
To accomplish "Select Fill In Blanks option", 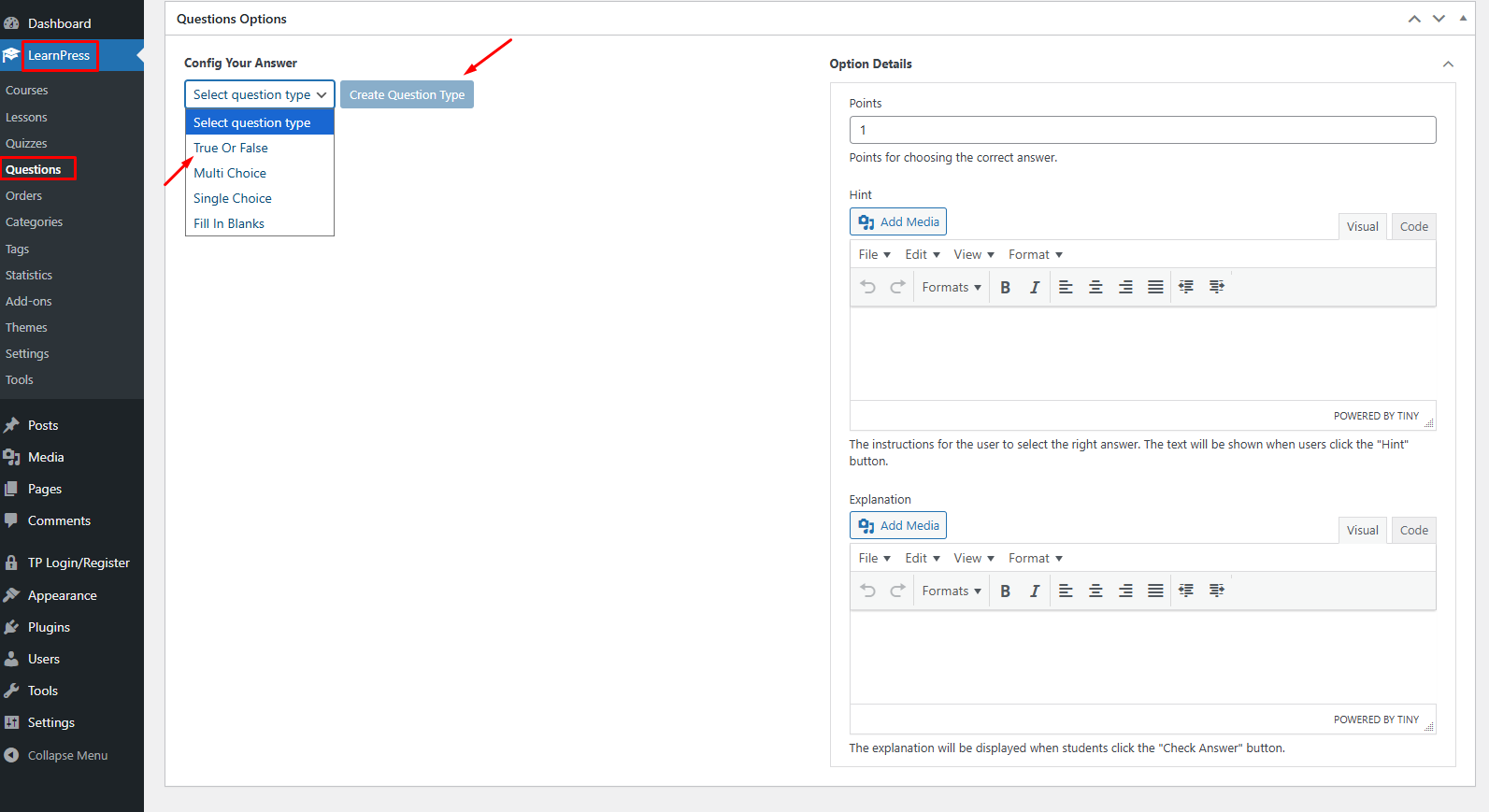I will pyautogui.click(x=229, y=223).
